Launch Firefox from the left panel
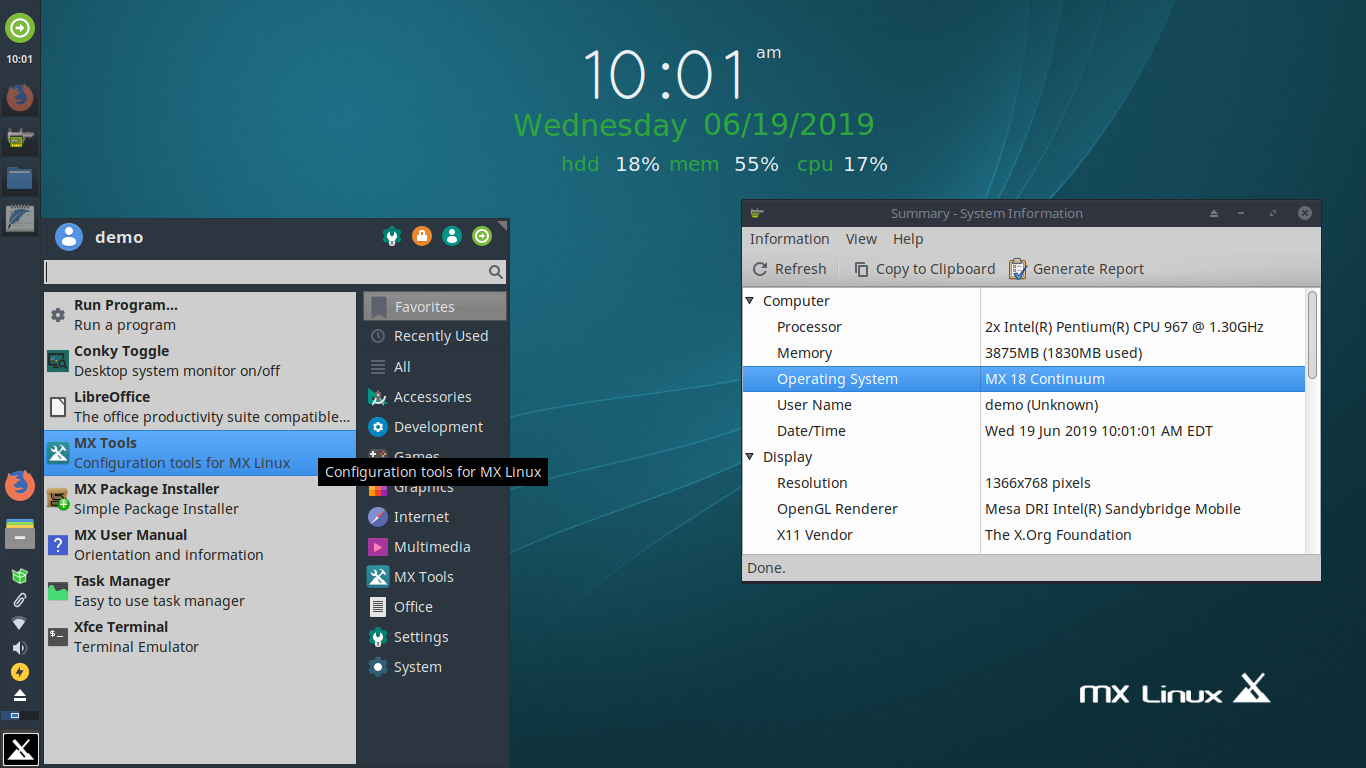Viewport: 1366px width, 768px height. pos(20,97)
